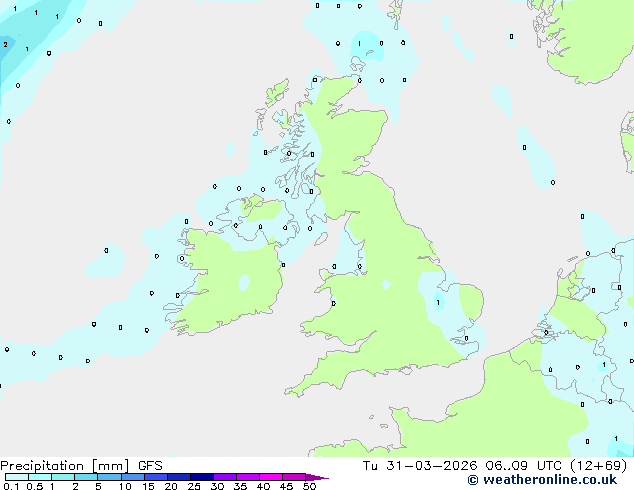Click the '25' legend scale label
634x490 pixels.
click(194, 486)
